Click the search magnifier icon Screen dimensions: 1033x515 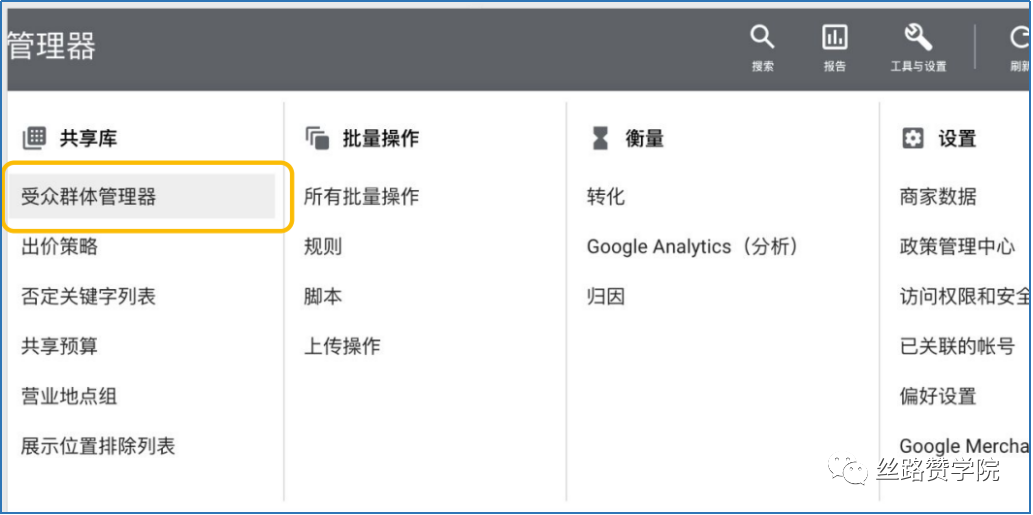(x=762, y=38)
